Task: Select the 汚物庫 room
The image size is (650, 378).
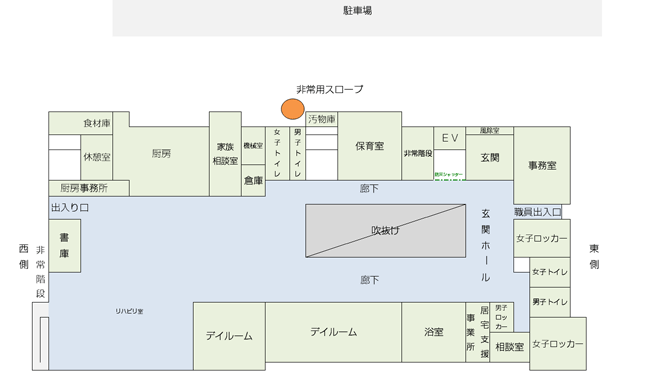Action: coord(321,119)
